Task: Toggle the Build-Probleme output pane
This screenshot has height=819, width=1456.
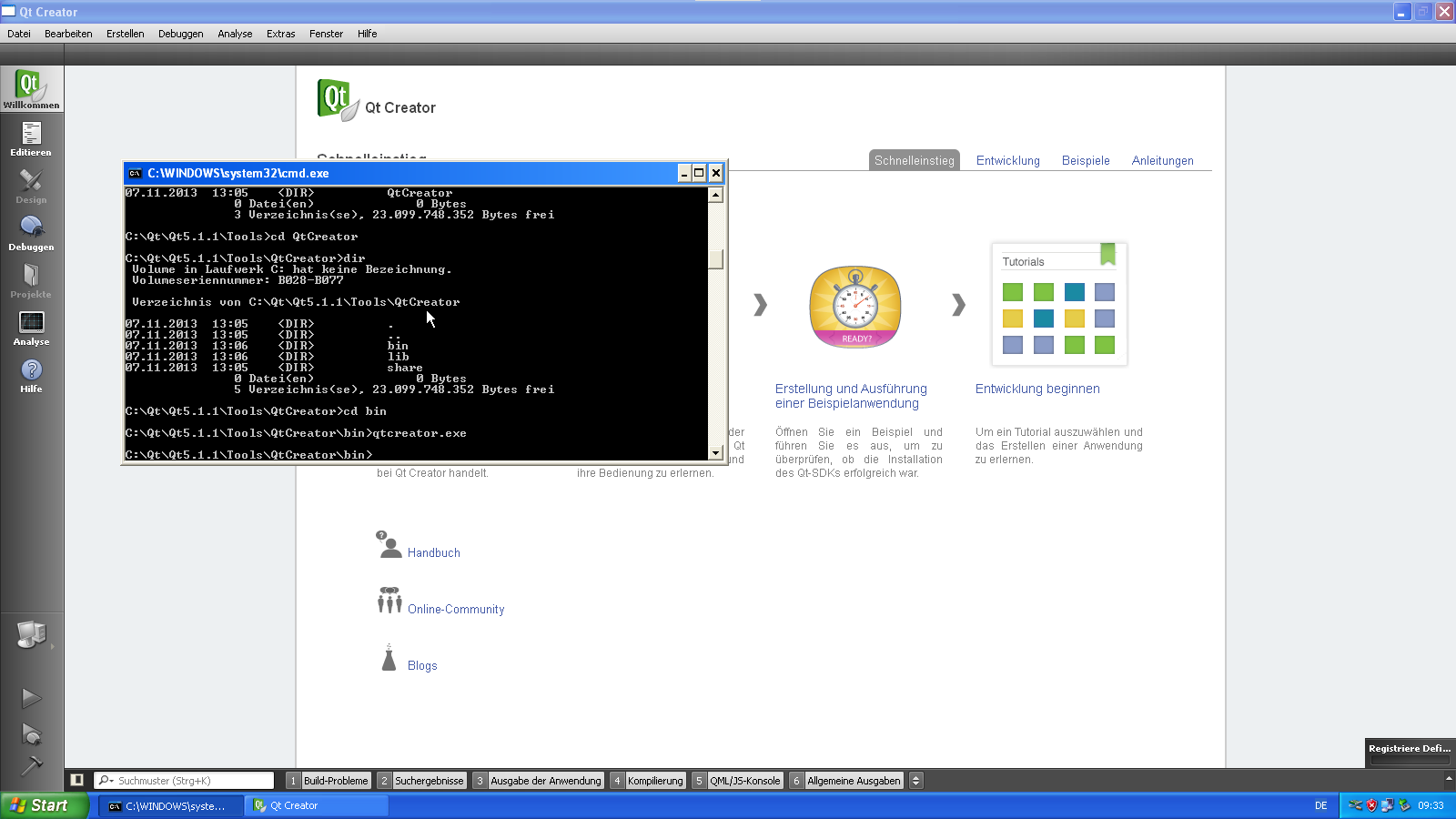Action: click(x=328, y=781)
